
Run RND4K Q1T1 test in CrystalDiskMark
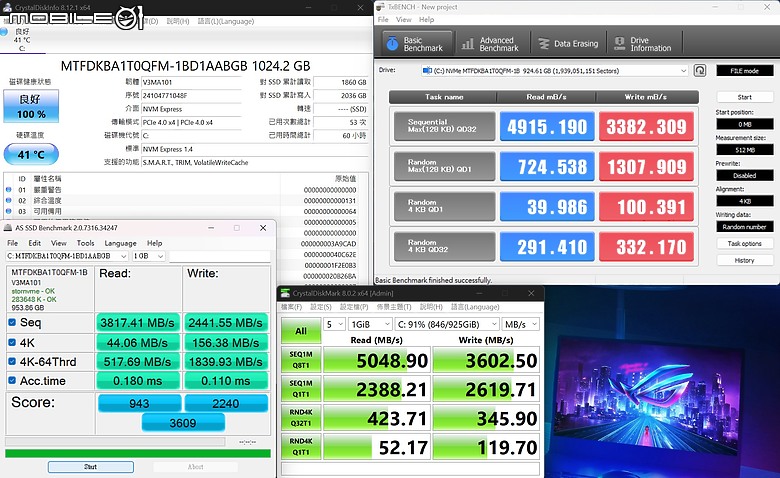tap(301, 447)
